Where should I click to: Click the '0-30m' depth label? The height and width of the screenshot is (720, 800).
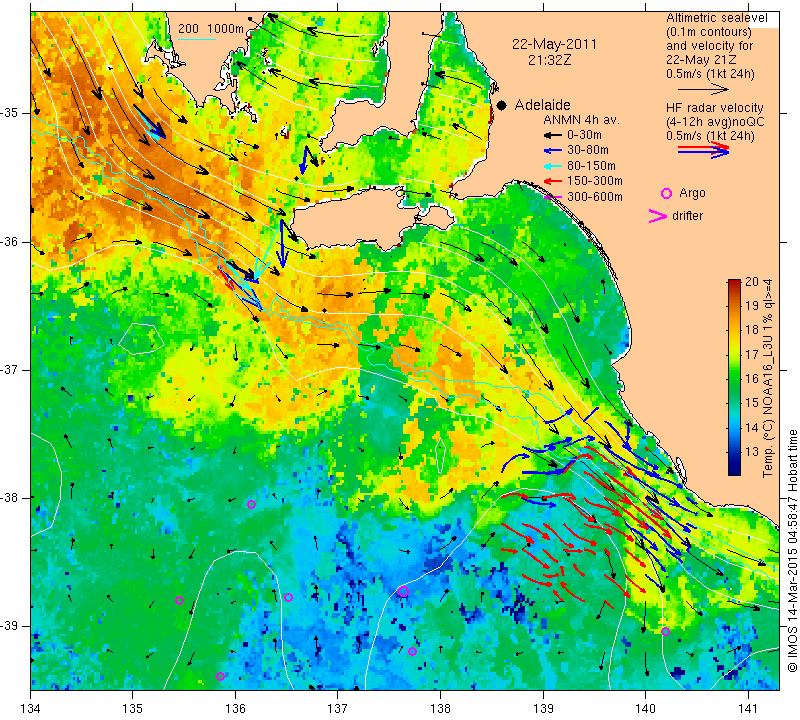584,136
